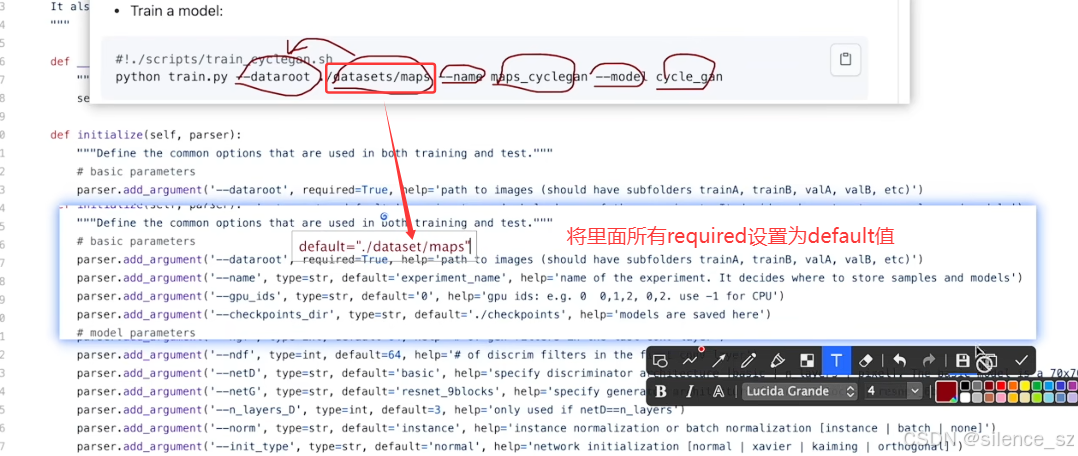This screenshot has height=456, width=1078.
Task: Toggle italic text formatting
Action: tap(690, 391)
